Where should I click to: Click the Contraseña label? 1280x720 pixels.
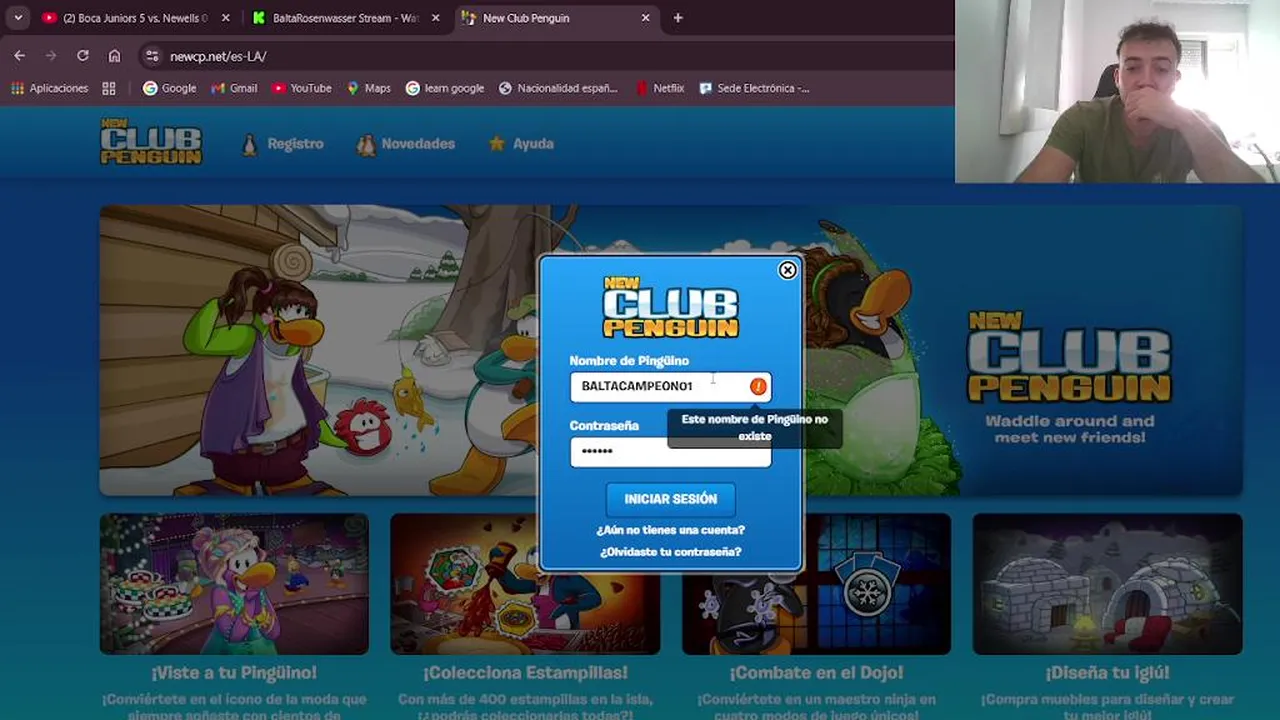pyautogui.click(x=604, y=426)
